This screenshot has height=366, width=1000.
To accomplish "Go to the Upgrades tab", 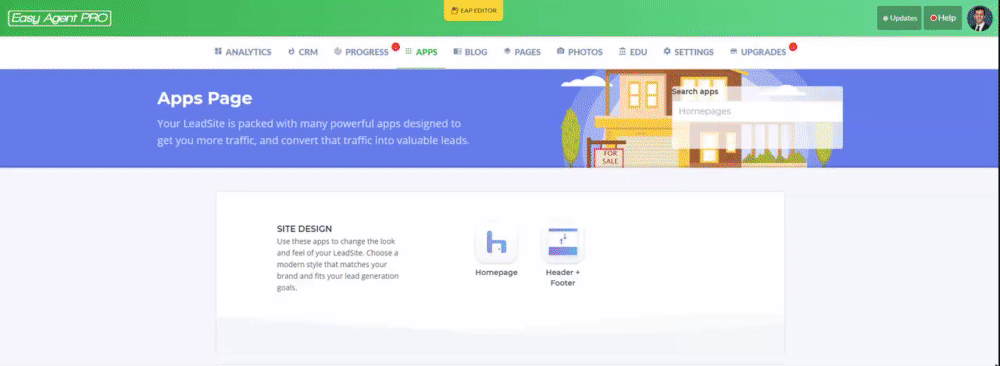I will (x=758, y=52).
